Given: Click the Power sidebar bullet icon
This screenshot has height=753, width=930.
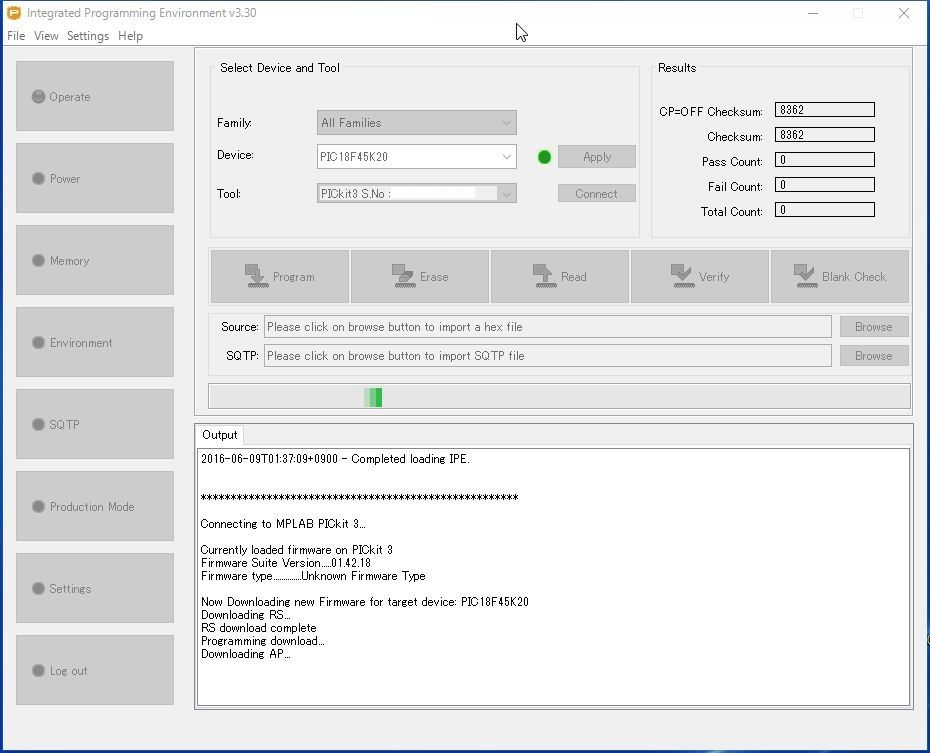Looking at the screenshot, I should (x=39, y=178).
